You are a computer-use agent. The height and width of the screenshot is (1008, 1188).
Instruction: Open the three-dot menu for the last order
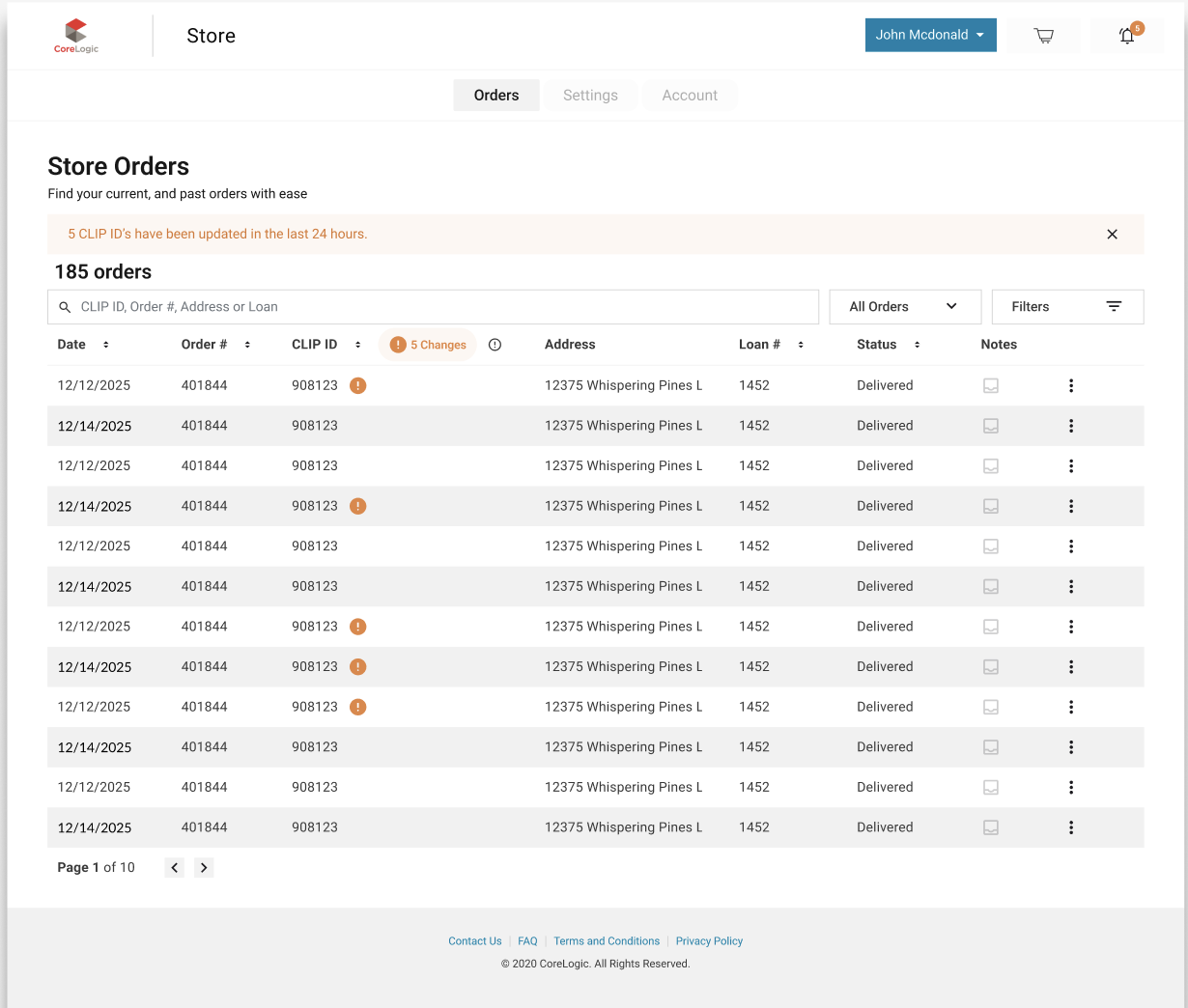click(1070, 827)
